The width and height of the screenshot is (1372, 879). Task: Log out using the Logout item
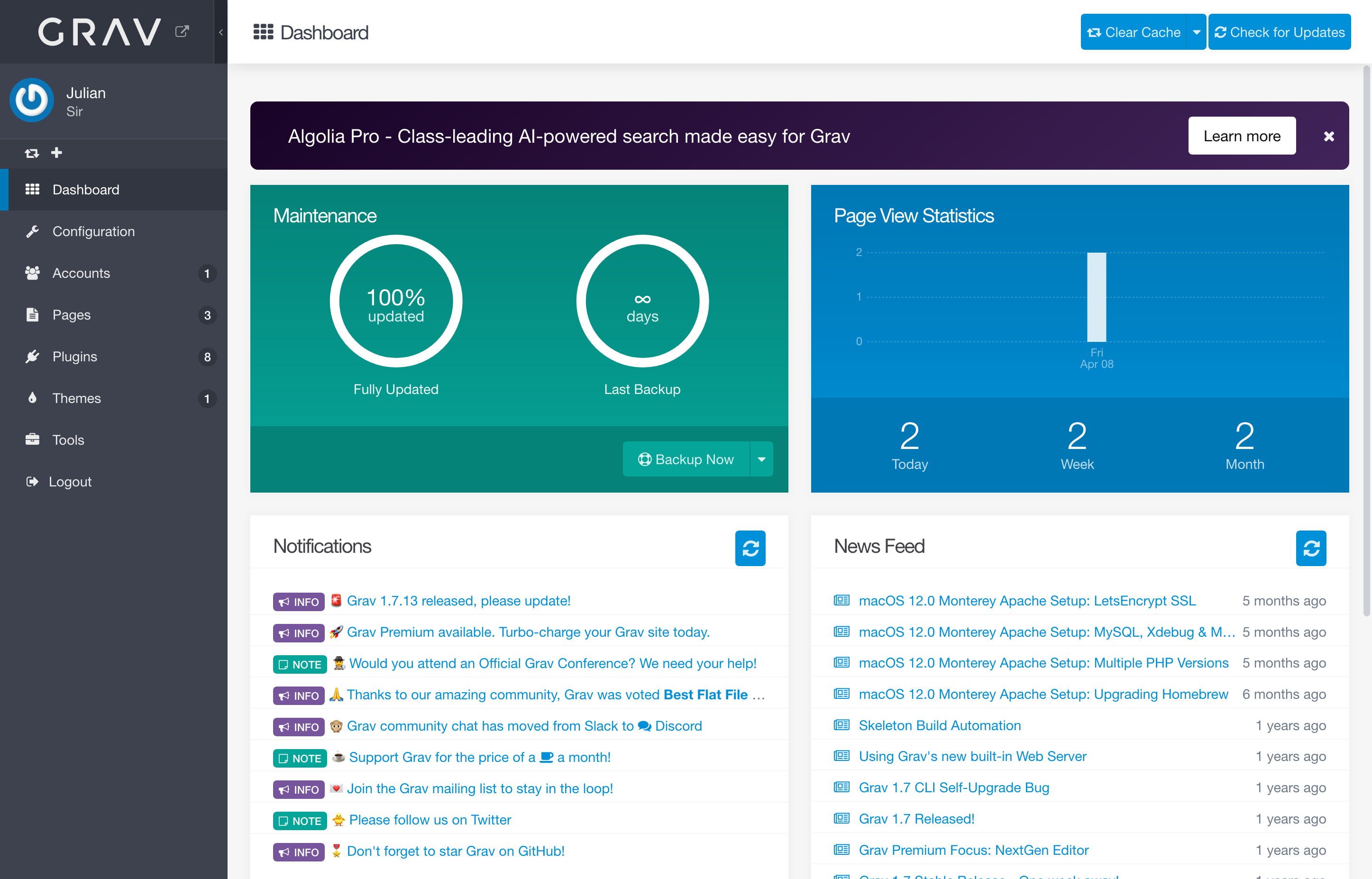pos(114,481)
